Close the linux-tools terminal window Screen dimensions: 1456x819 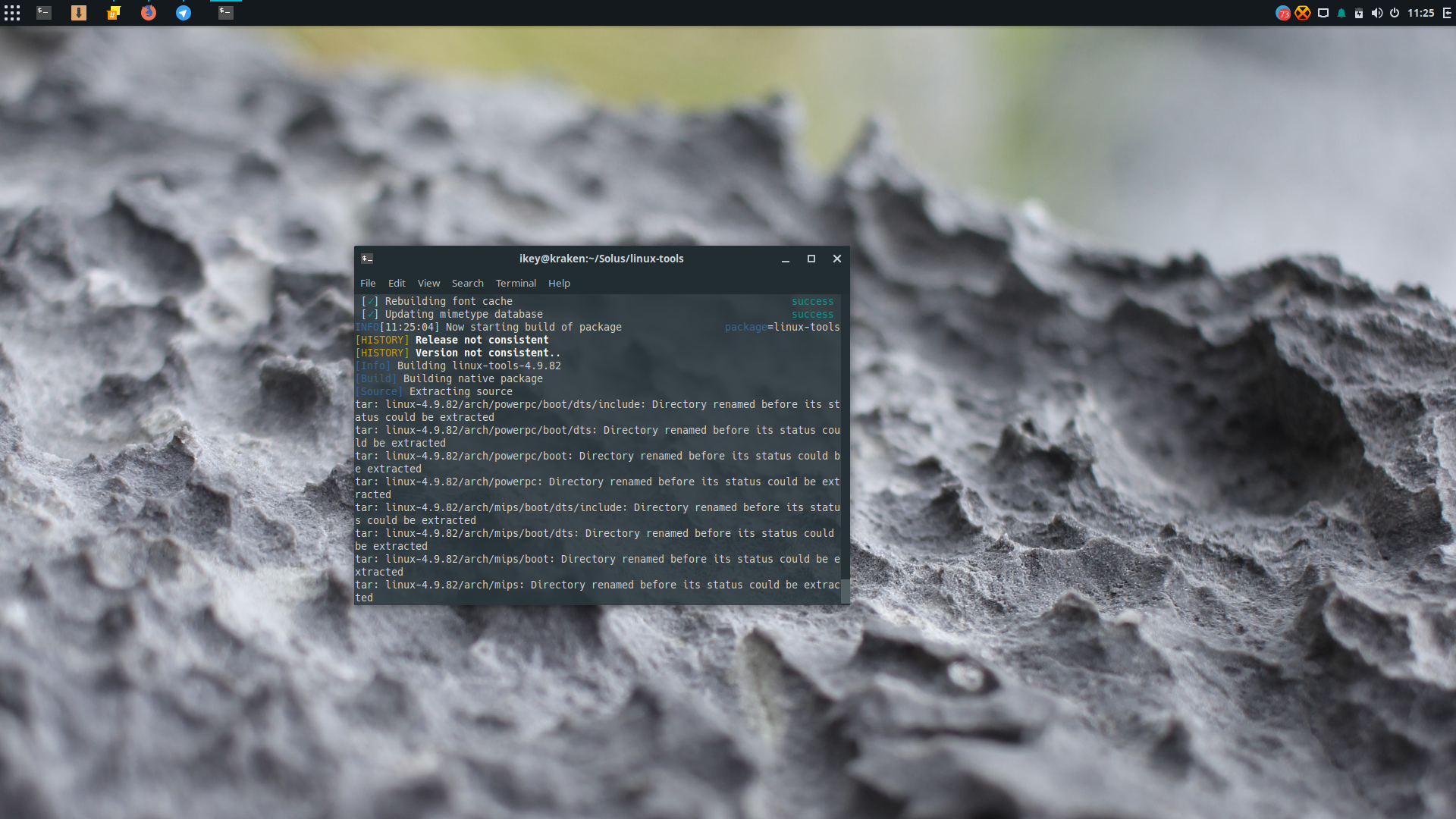(x=837, y=259)
